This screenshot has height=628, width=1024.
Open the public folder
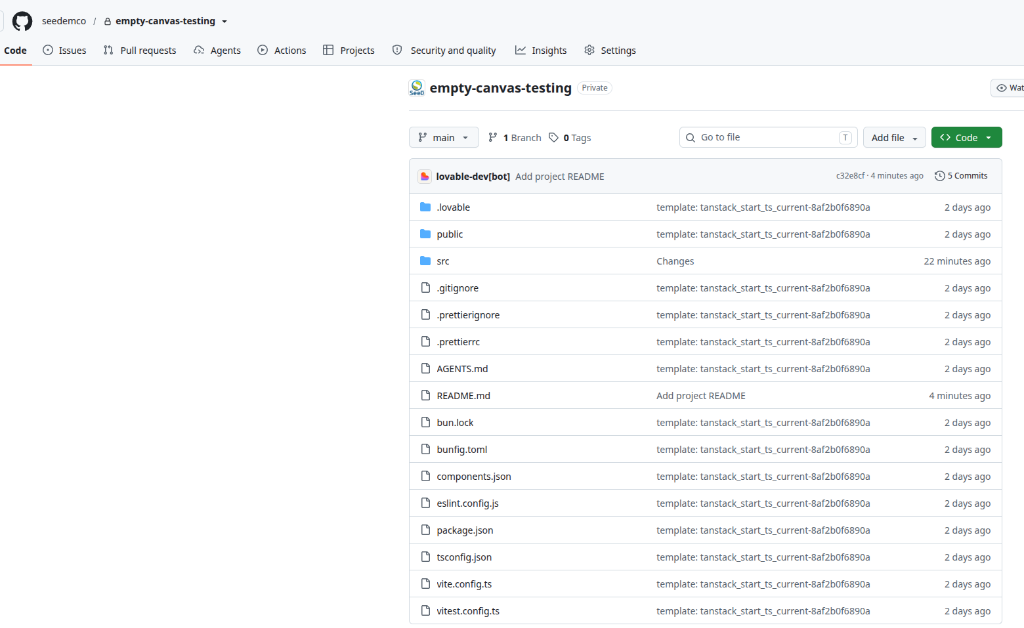450,234
